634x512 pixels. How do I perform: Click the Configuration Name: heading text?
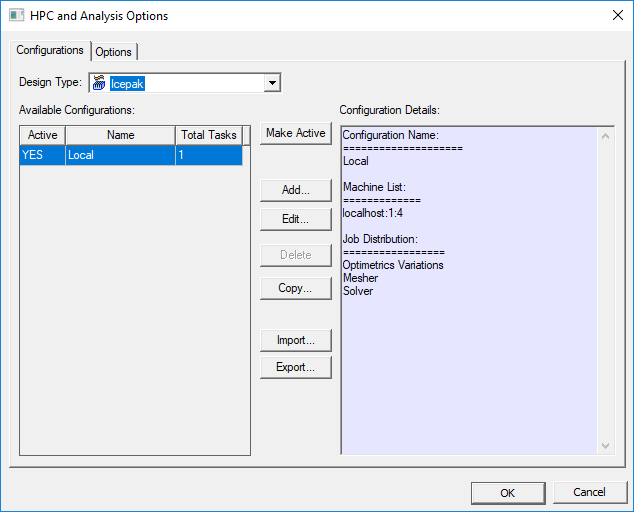click(x=390, y=135)
